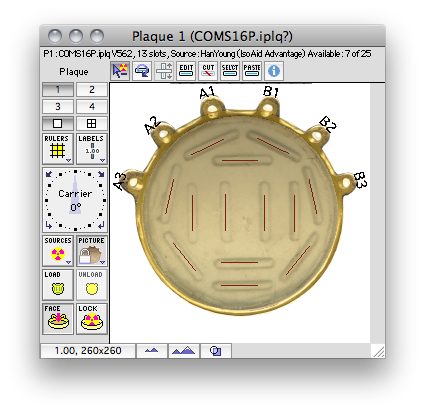Switch to four-pane grid view

(92, 123)
